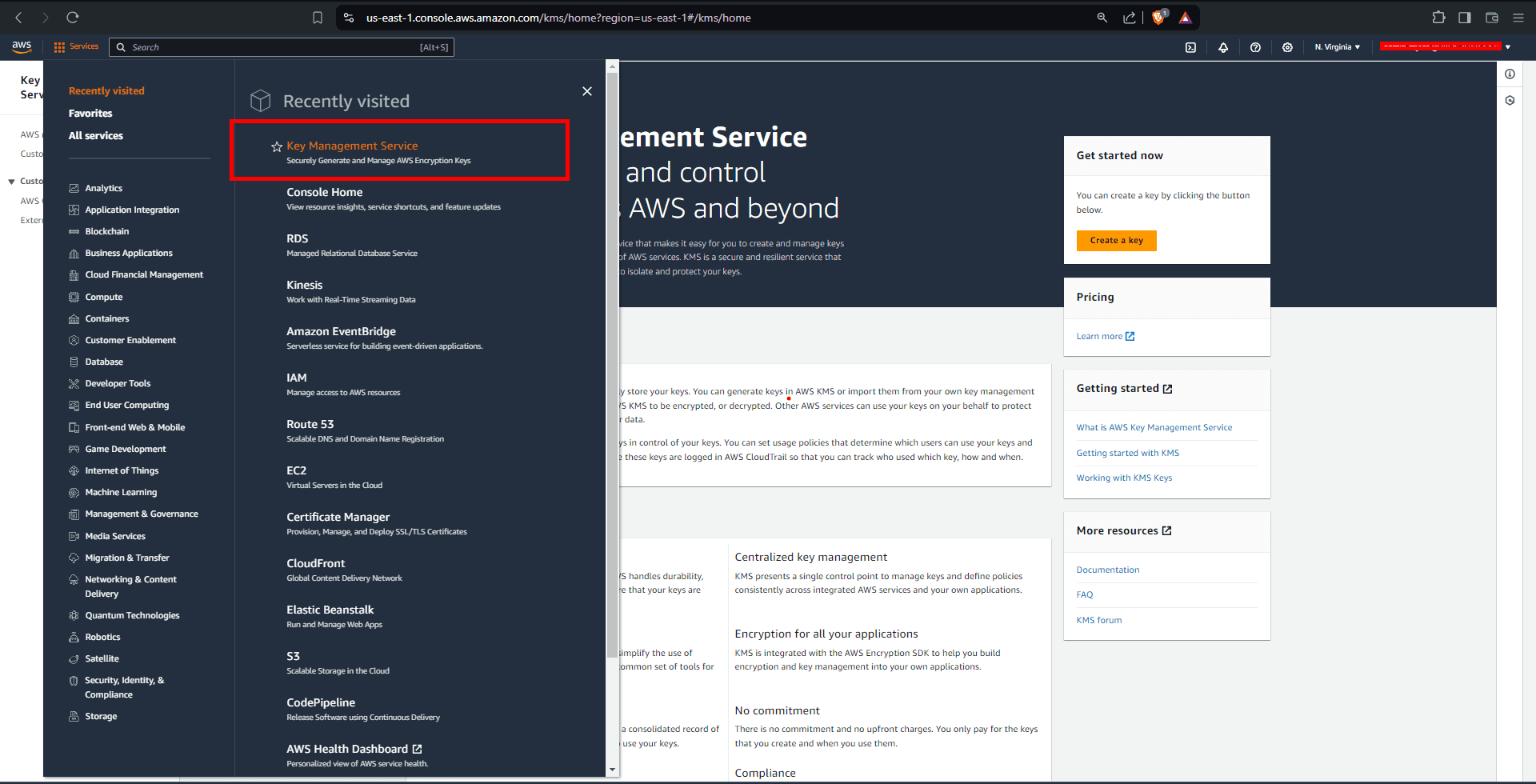
Task: Open the Machine Learning category
Action: pos(121,493)
